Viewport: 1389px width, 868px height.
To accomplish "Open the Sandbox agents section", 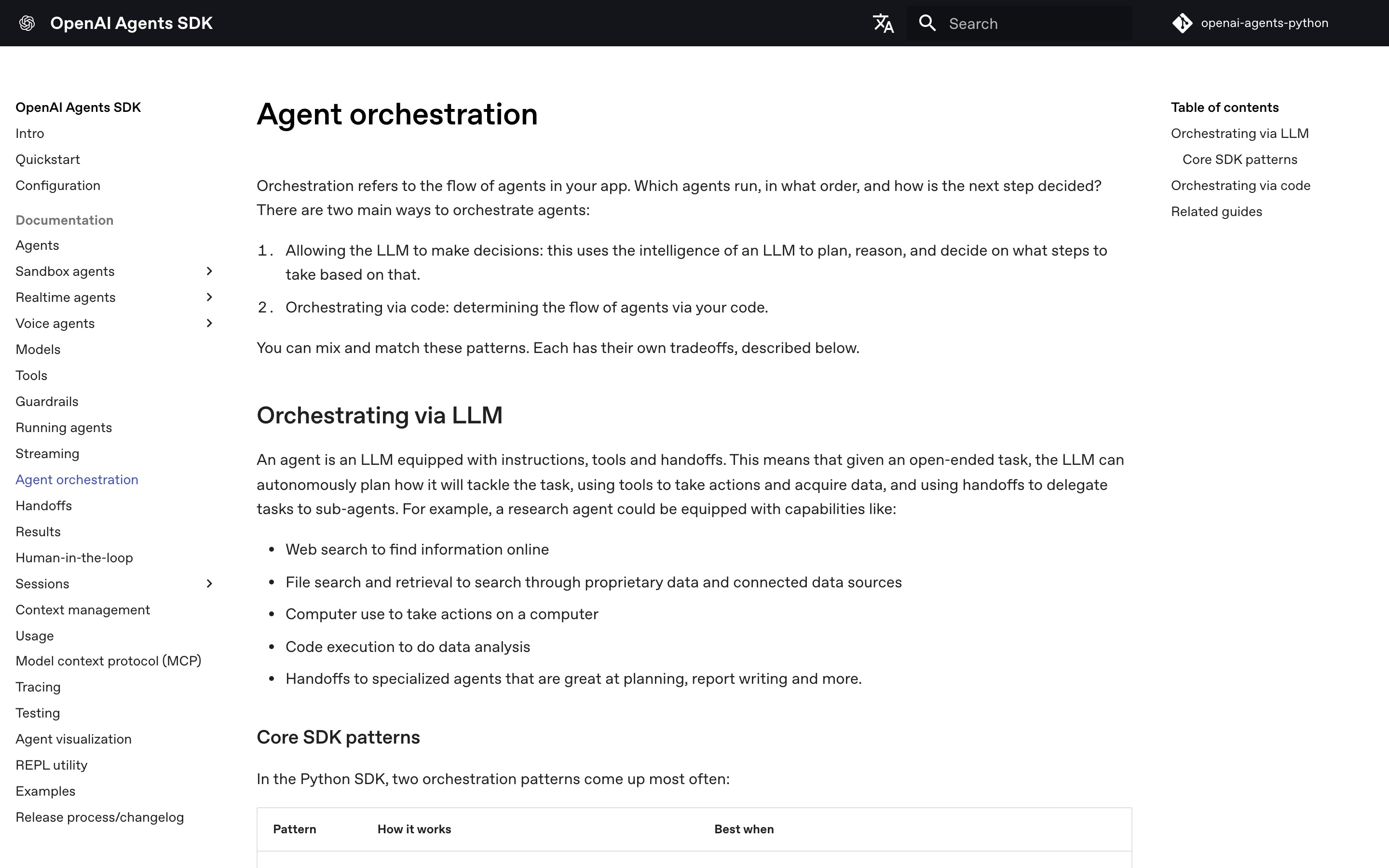I will (65, 271).
